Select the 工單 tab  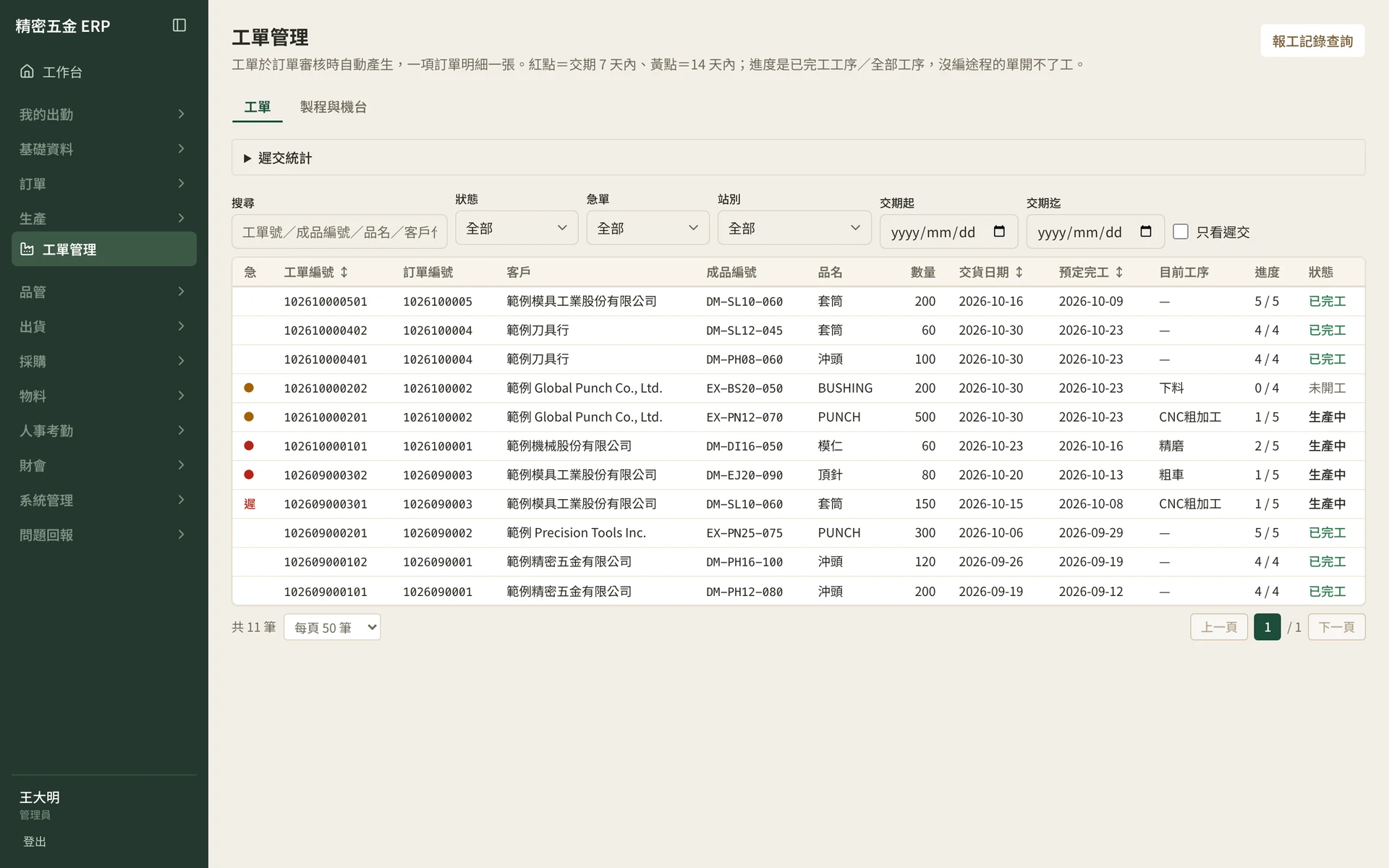(257, 107)
